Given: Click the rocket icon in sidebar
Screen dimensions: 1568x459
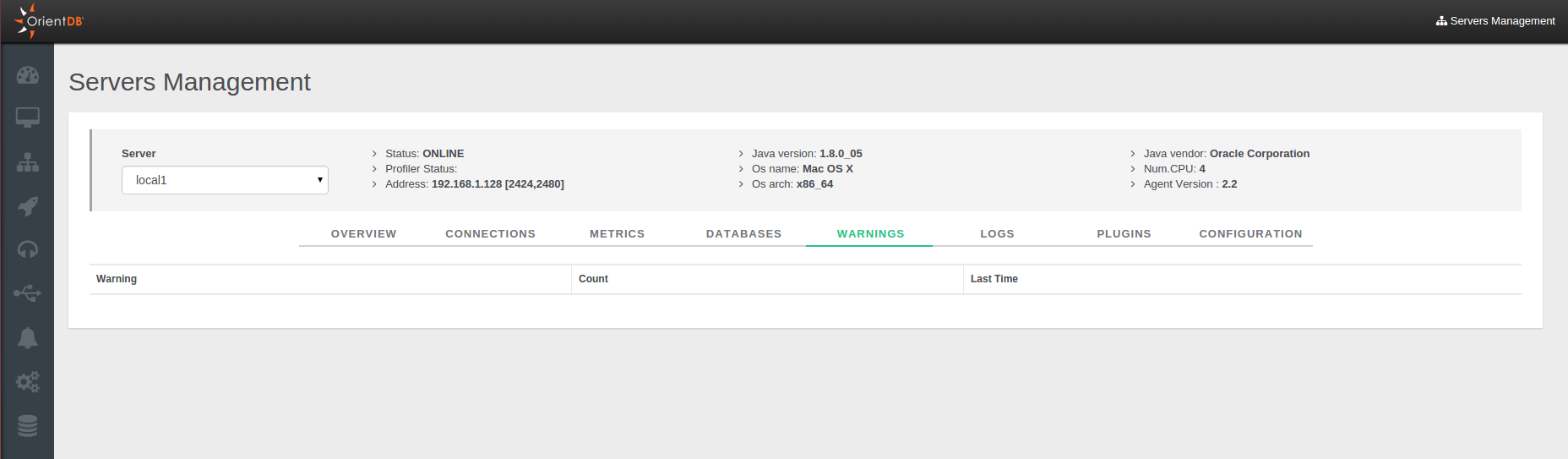Looking at the screenshot, I should coord(27,206).
